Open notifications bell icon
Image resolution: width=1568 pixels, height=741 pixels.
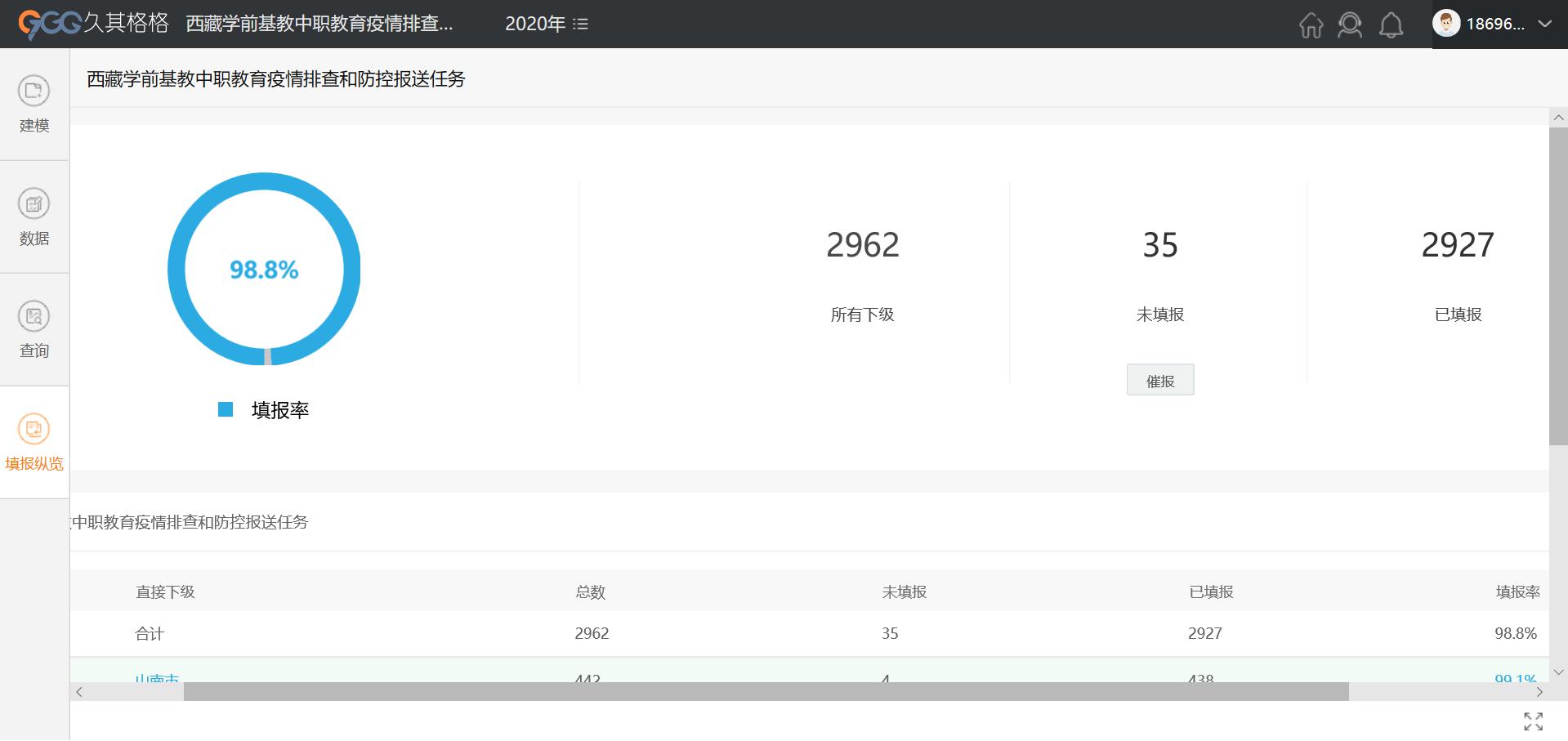[x=1391, y=25]
